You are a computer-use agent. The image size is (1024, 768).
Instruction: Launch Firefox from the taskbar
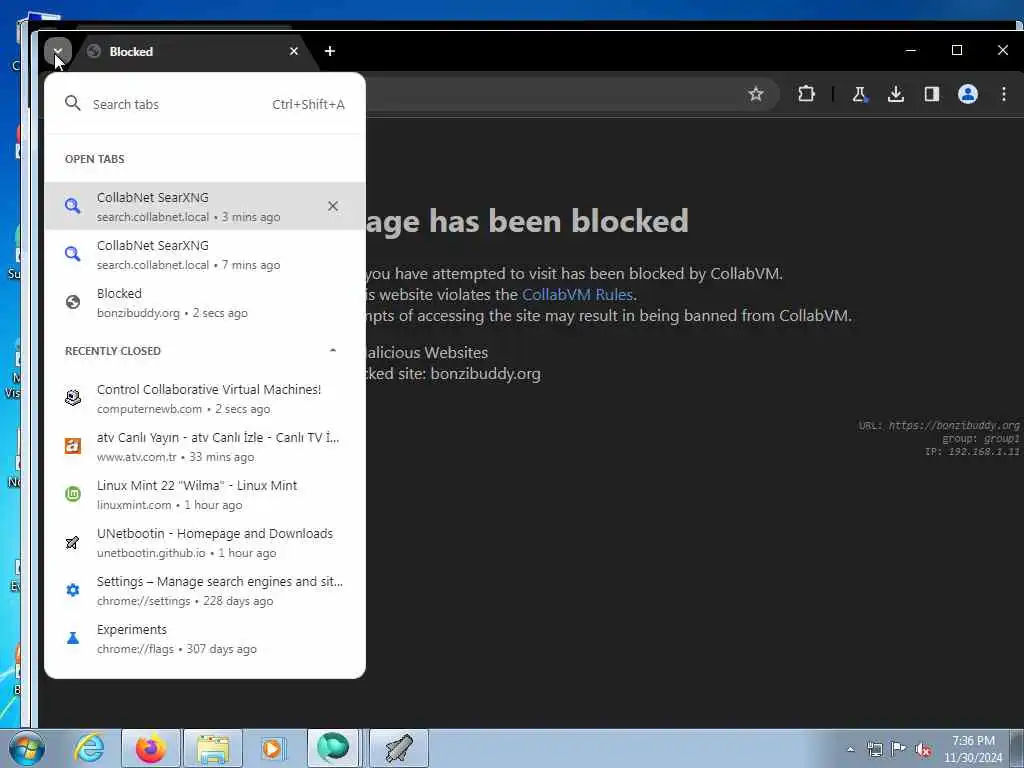coord(150,748)
